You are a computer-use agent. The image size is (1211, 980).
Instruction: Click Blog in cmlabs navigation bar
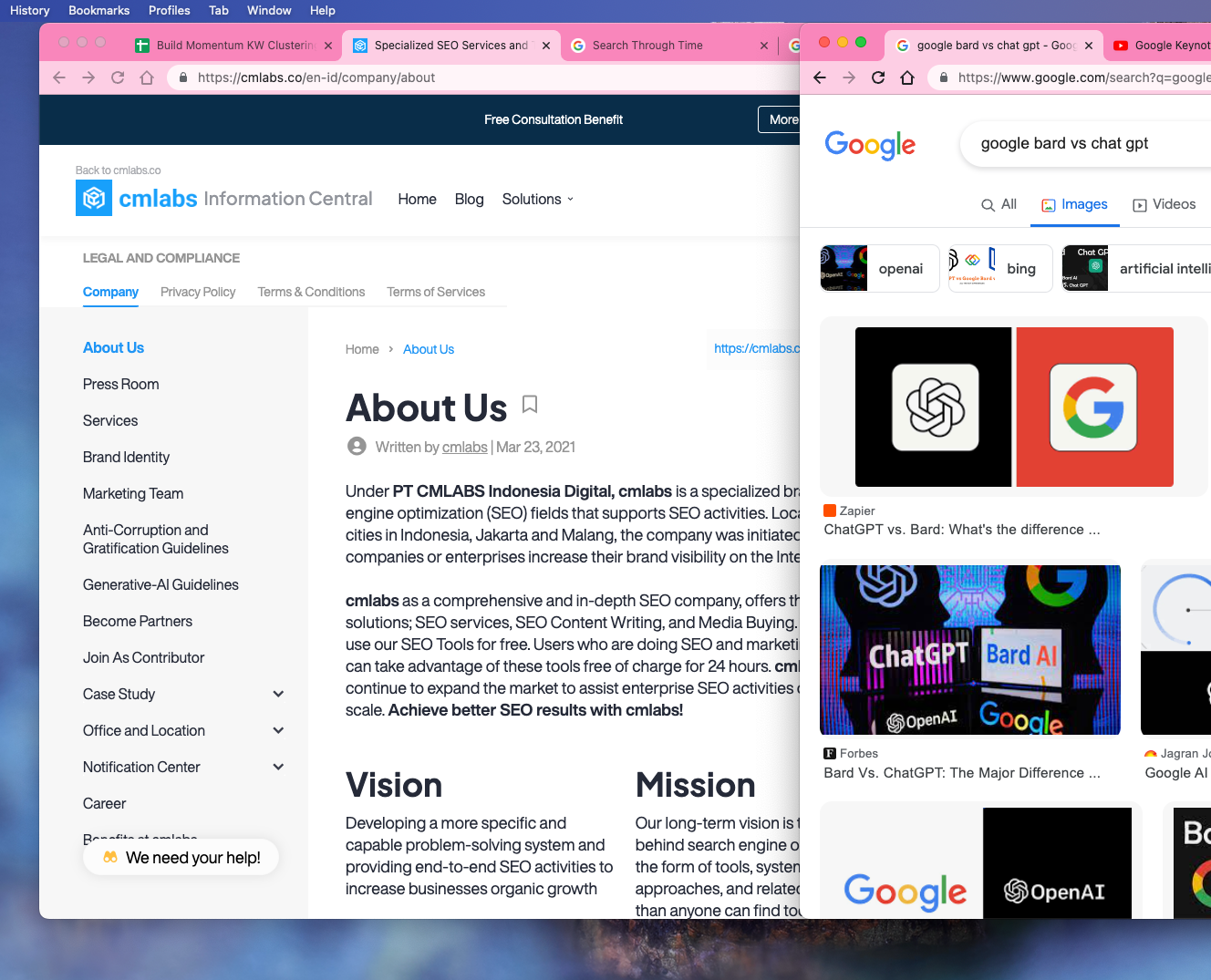(470, 199)
